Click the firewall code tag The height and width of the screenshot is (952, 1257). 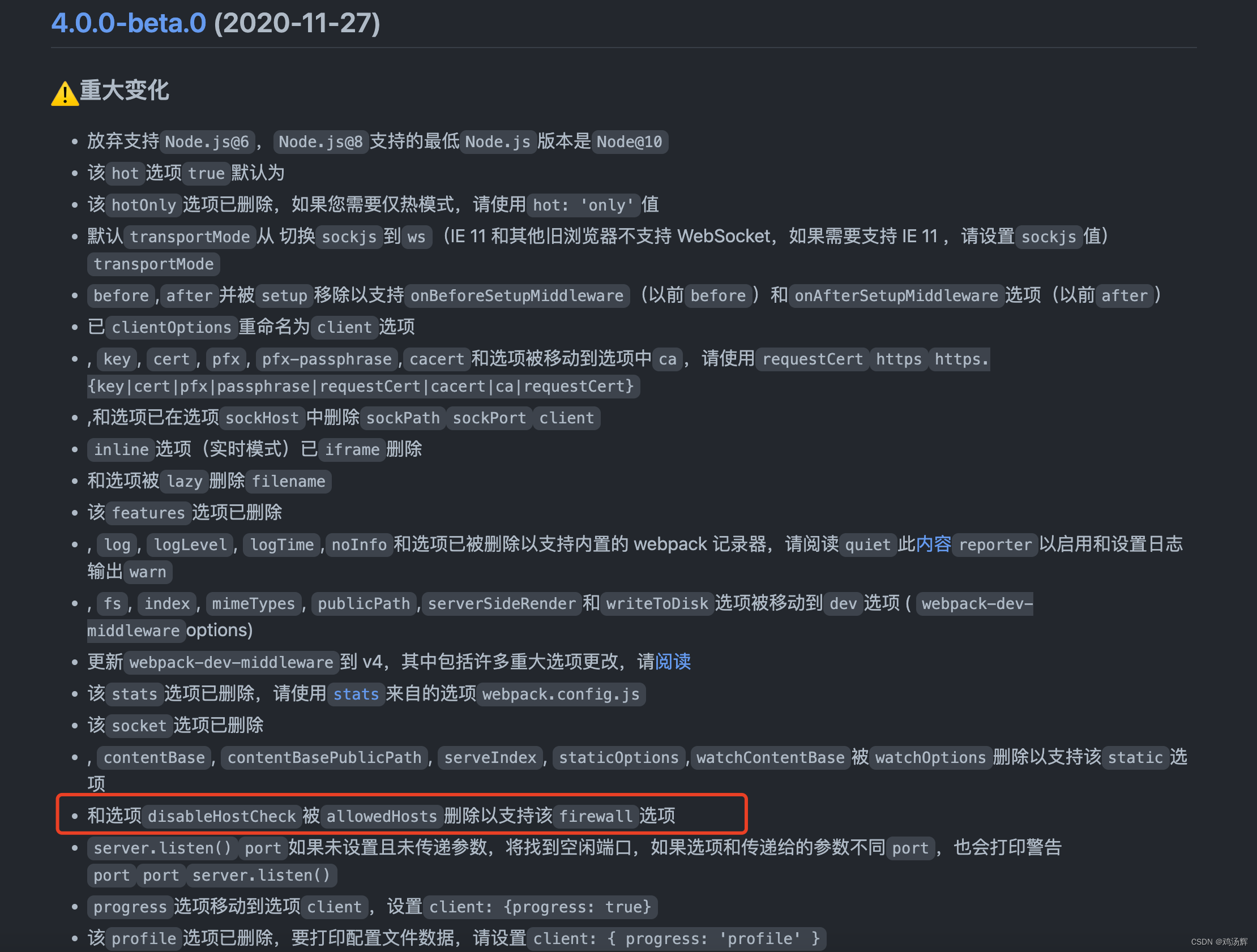coord(596,816)
